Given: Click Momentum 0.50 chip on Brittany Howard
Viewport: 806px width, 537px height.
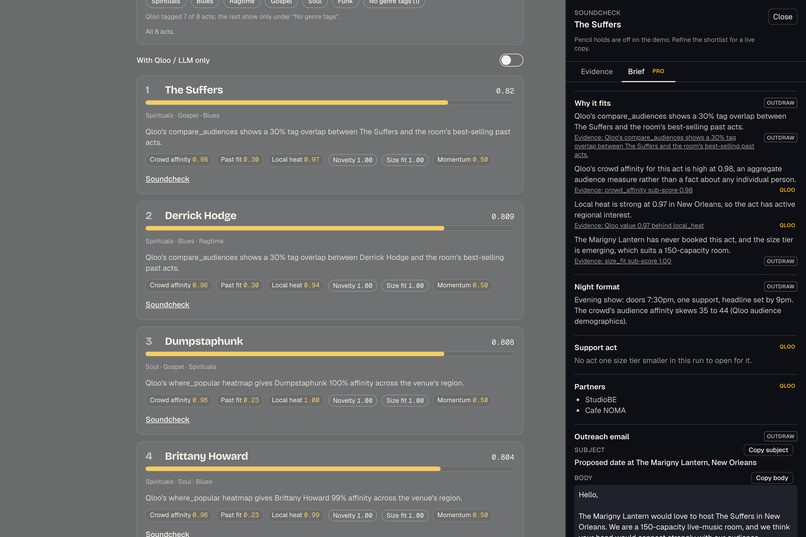Looking at the screenshot, I should tap(463, 515).
